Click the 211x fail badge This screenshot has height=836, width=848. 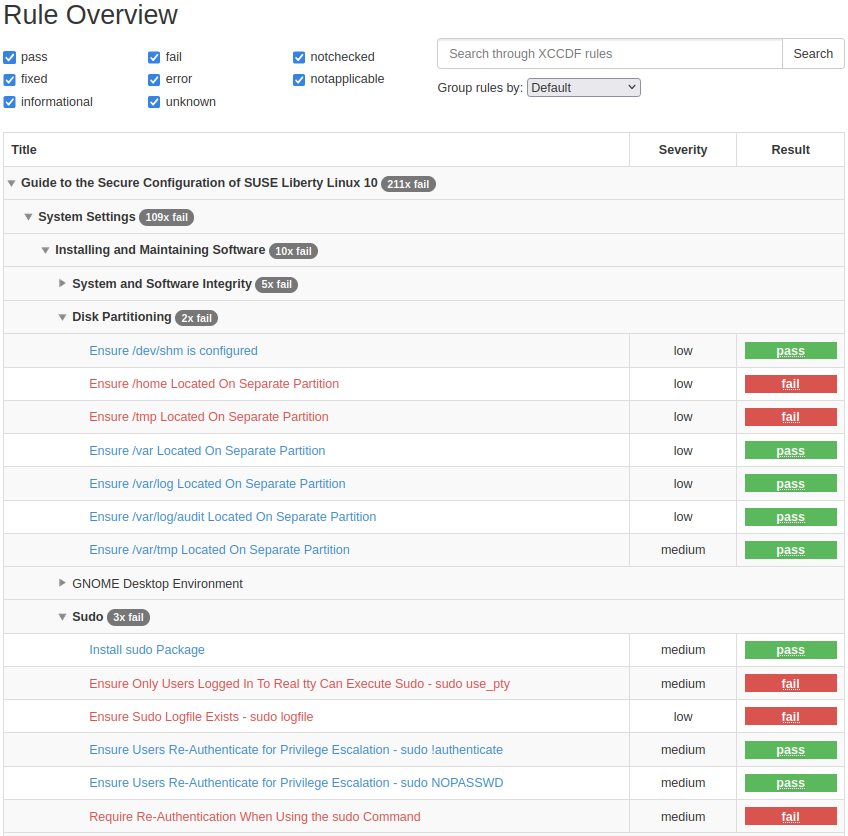click(x=408, y=184)
